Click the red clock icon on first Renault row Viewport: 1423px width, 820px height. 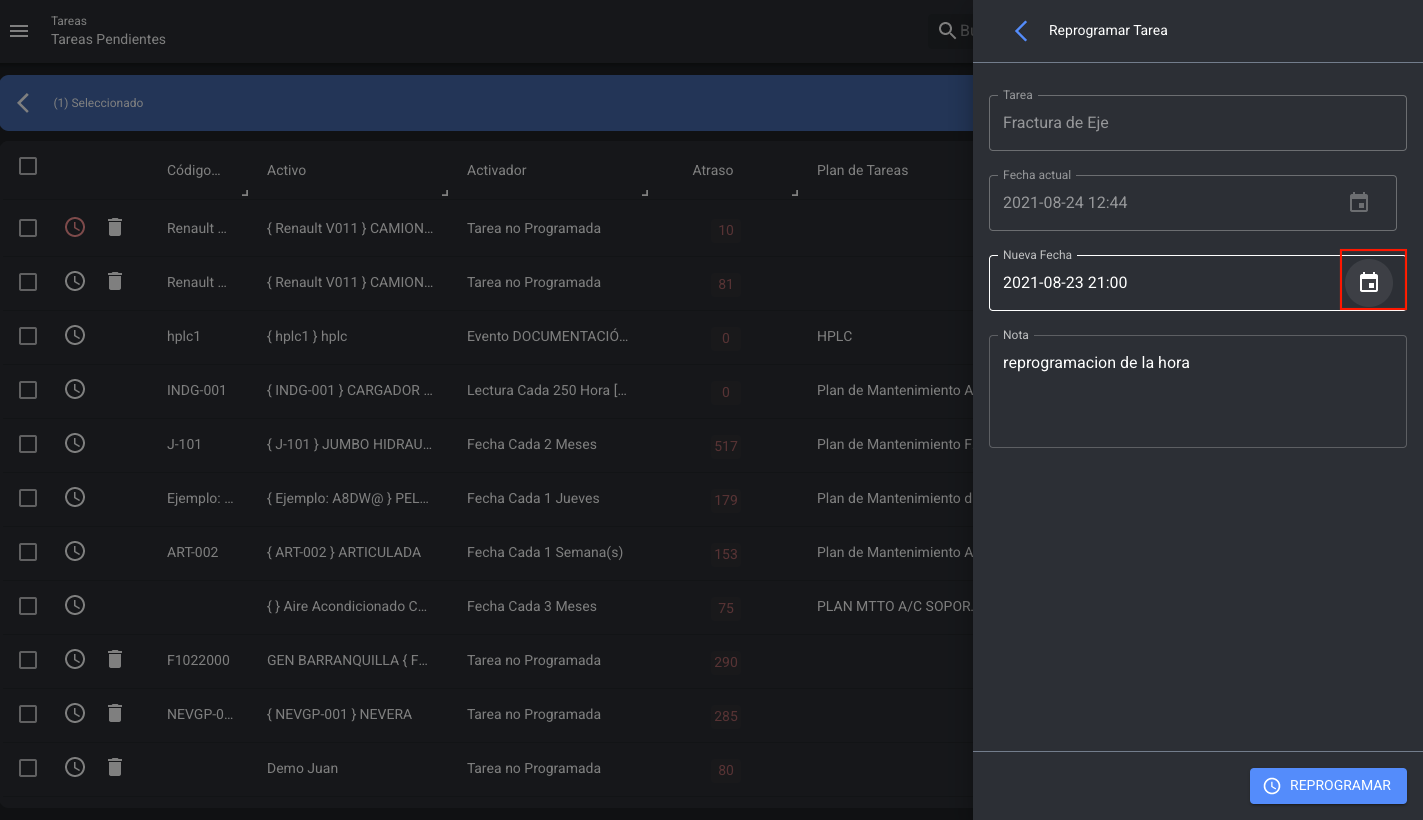pyautogui.click(x=75, y=228)
